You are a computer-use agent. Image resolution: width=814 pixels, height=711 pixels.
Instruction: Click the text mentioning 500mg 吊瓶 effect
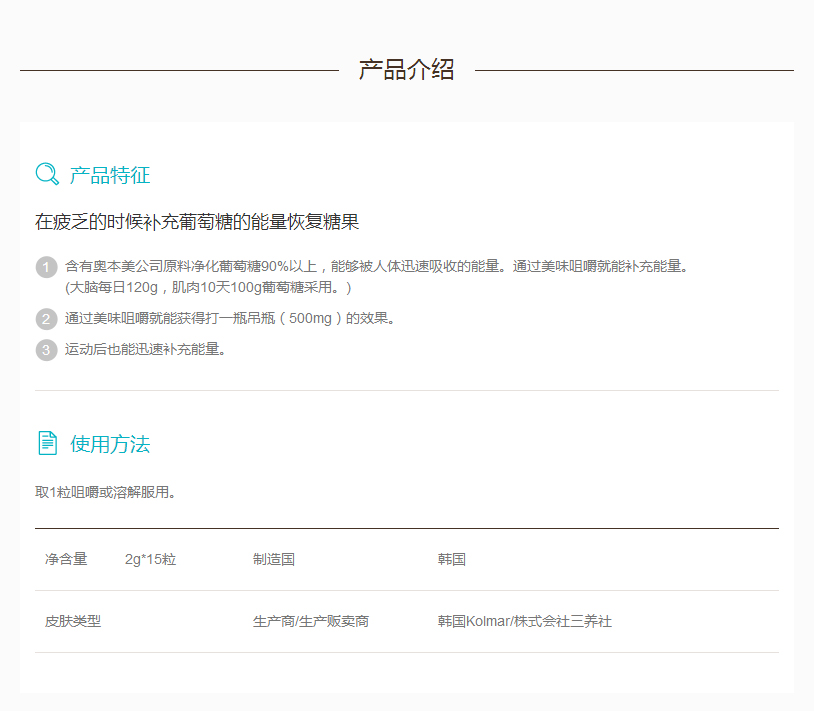(230, 319)
